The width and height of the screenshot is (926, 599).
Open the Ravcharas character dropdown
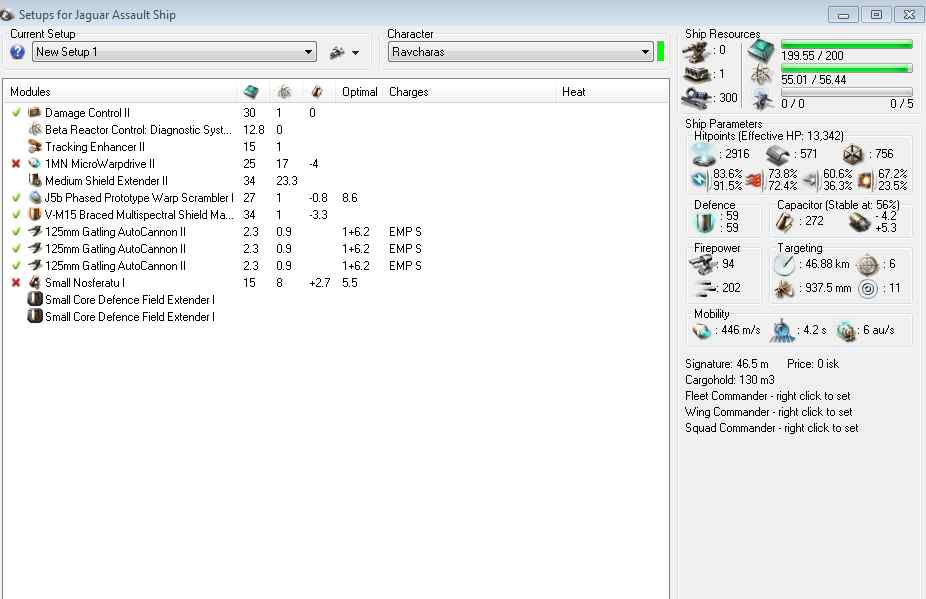520,52
